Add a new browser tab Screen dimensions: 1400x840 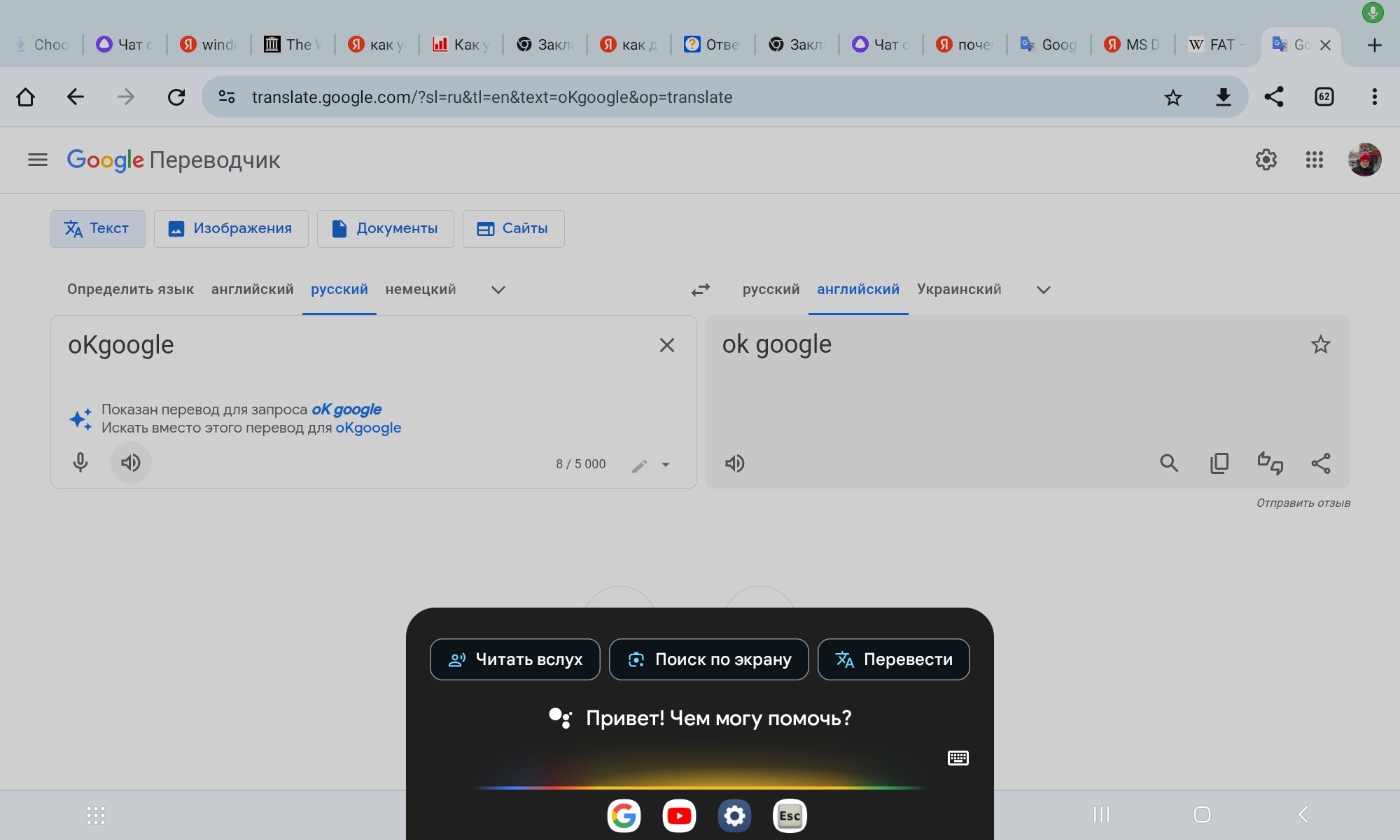coord(1375,45)
